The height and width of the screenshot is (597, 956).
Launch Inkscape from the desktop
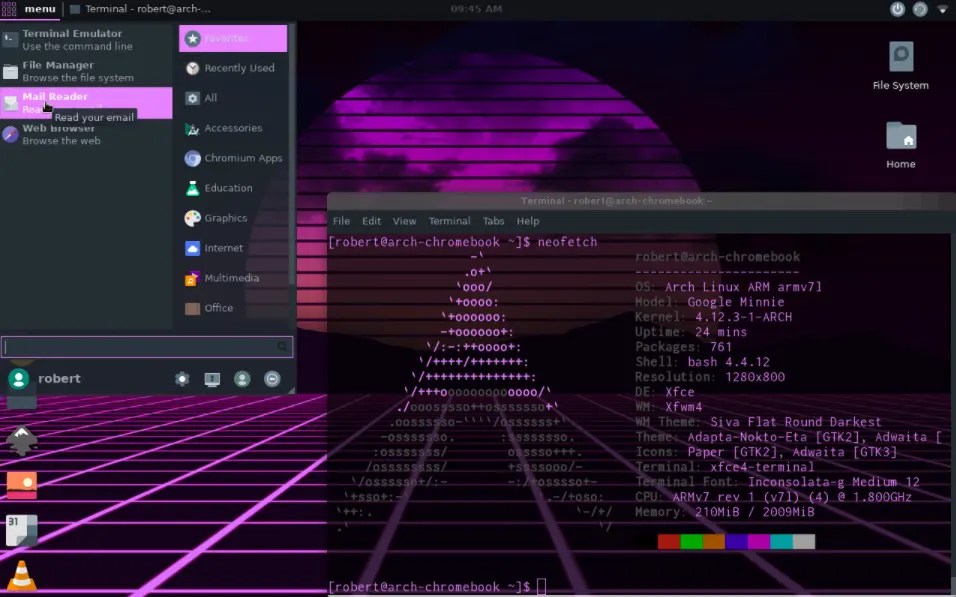click(x=20, y=440)
